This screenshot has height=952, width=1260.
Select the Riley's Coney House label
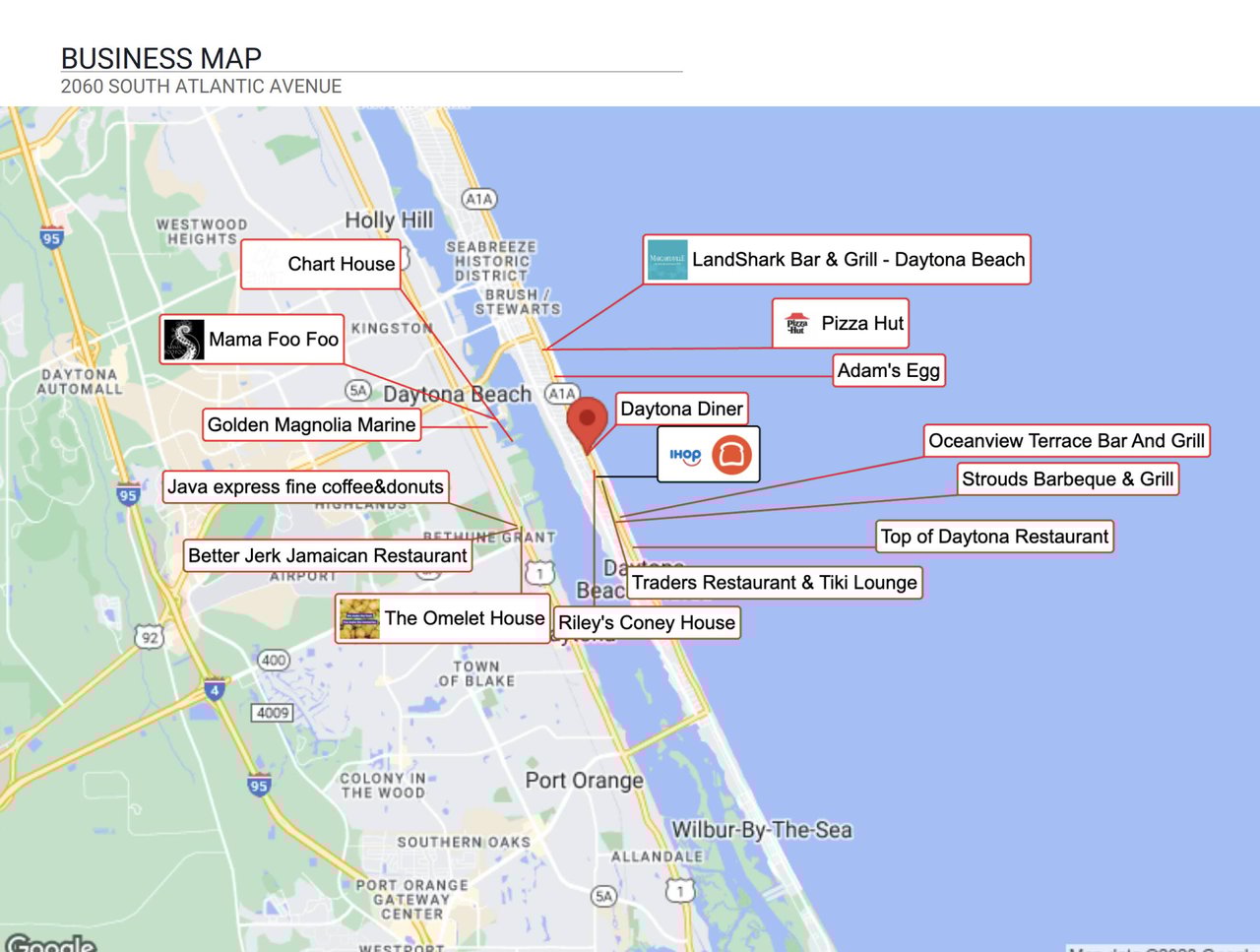[x=647, y=623]
